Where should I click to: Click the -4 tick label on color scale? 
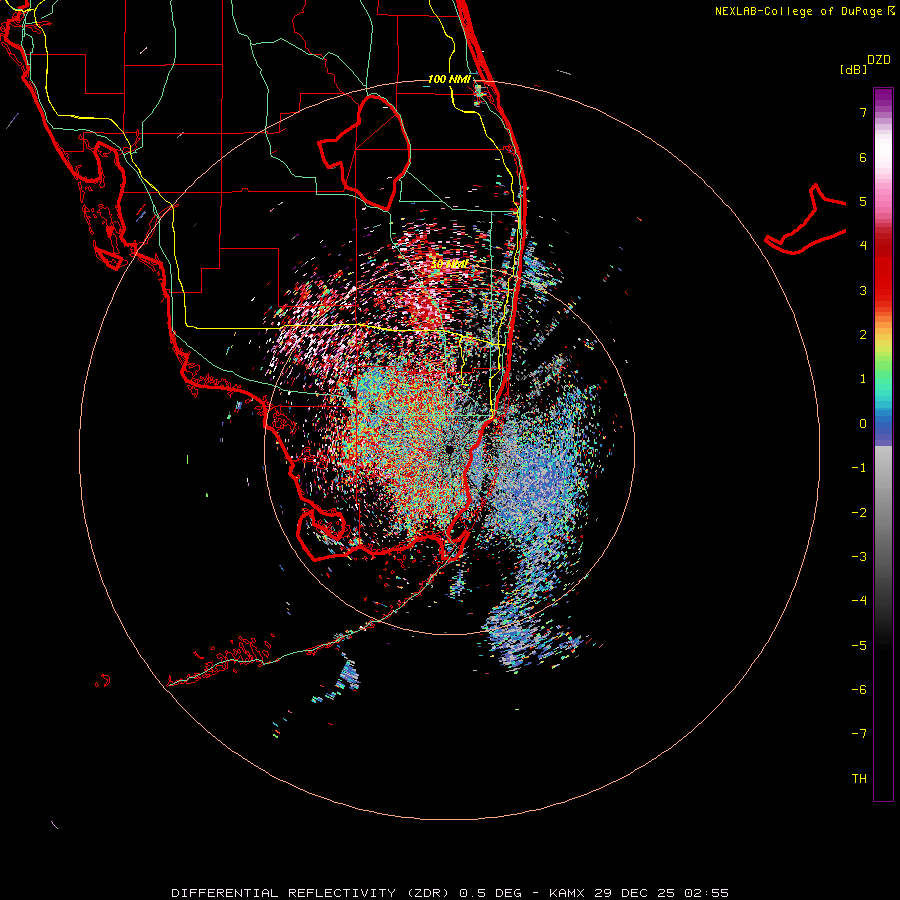coord(859,601)
